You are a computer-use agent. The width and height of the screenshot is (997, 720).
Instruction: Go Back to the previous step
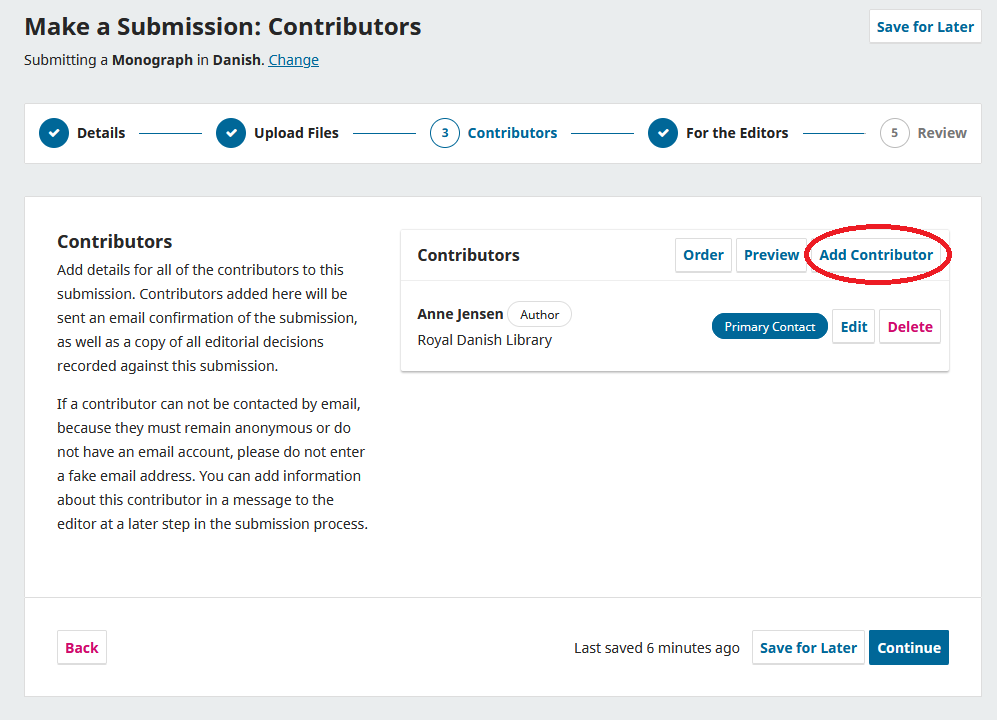coord(82,648)
